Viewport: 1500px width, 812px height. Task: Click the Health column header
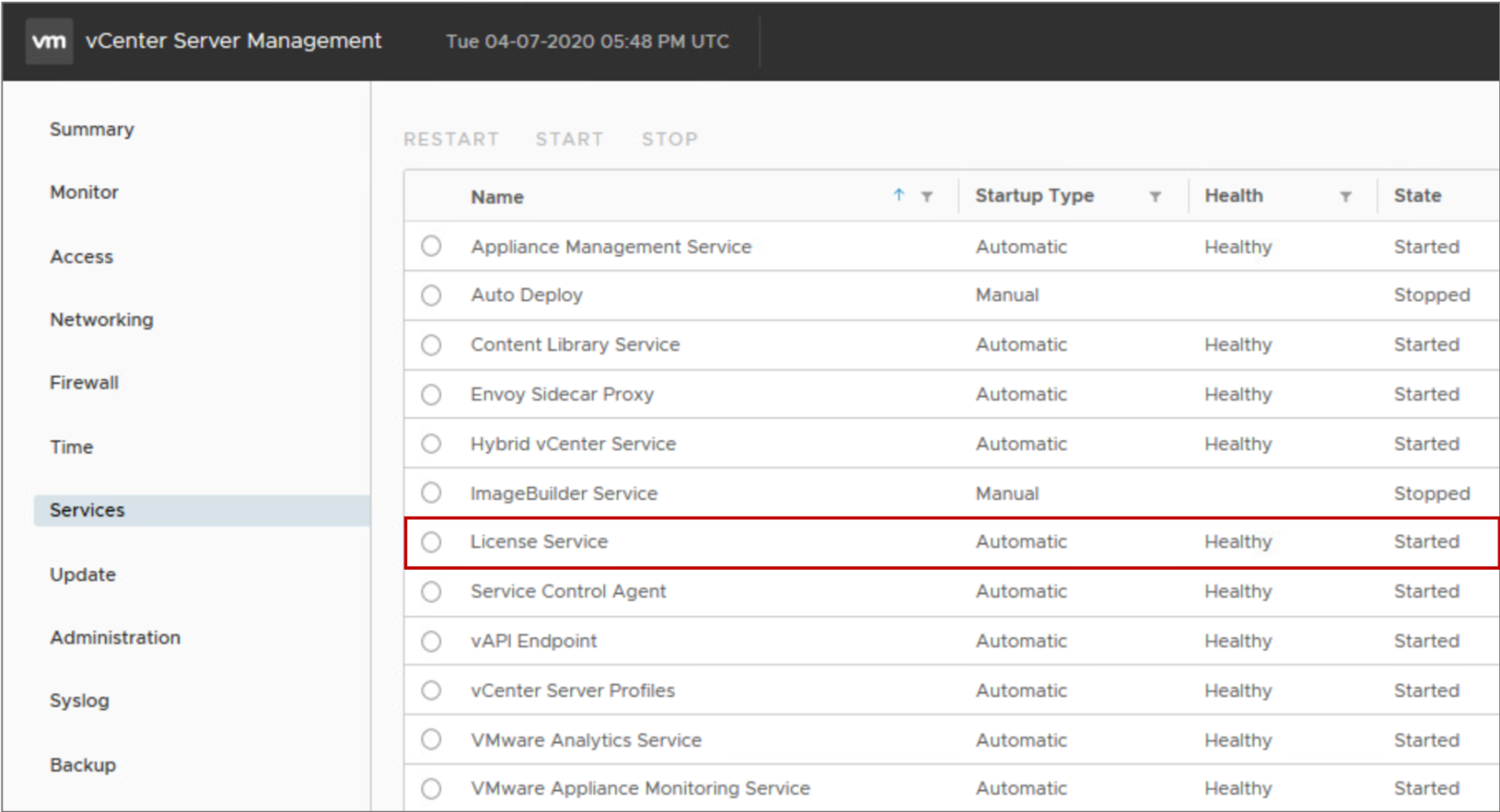pyautogui.click(x=1234, y=195)
